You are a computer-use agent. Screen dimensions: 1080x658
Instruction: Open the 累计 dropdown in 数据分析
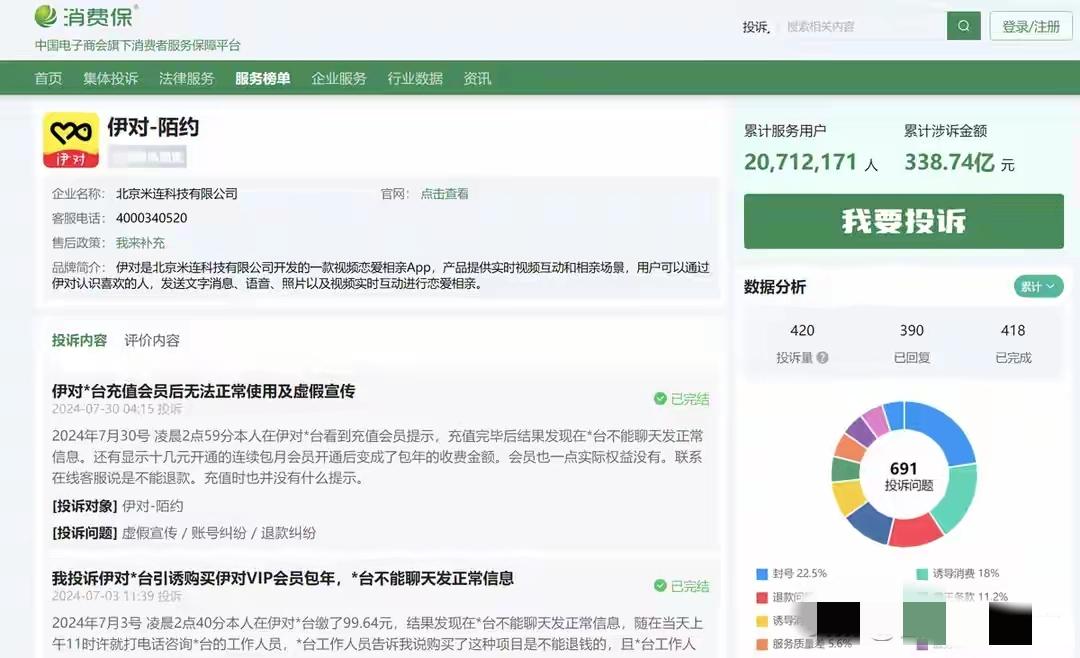[x=1038, y=287]
